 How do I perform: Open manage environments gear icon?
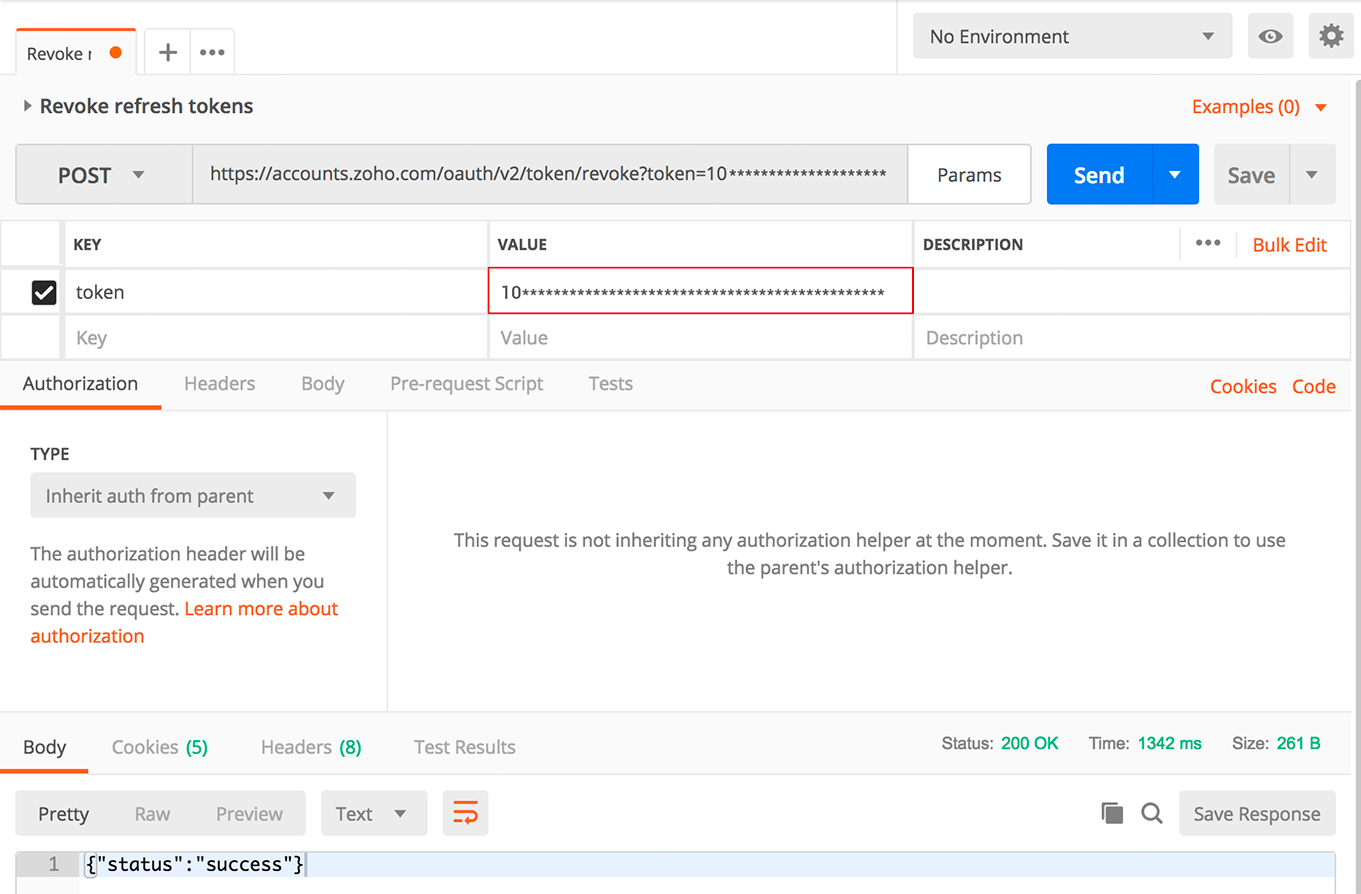pyautogui.click(x=1331, y=37)
